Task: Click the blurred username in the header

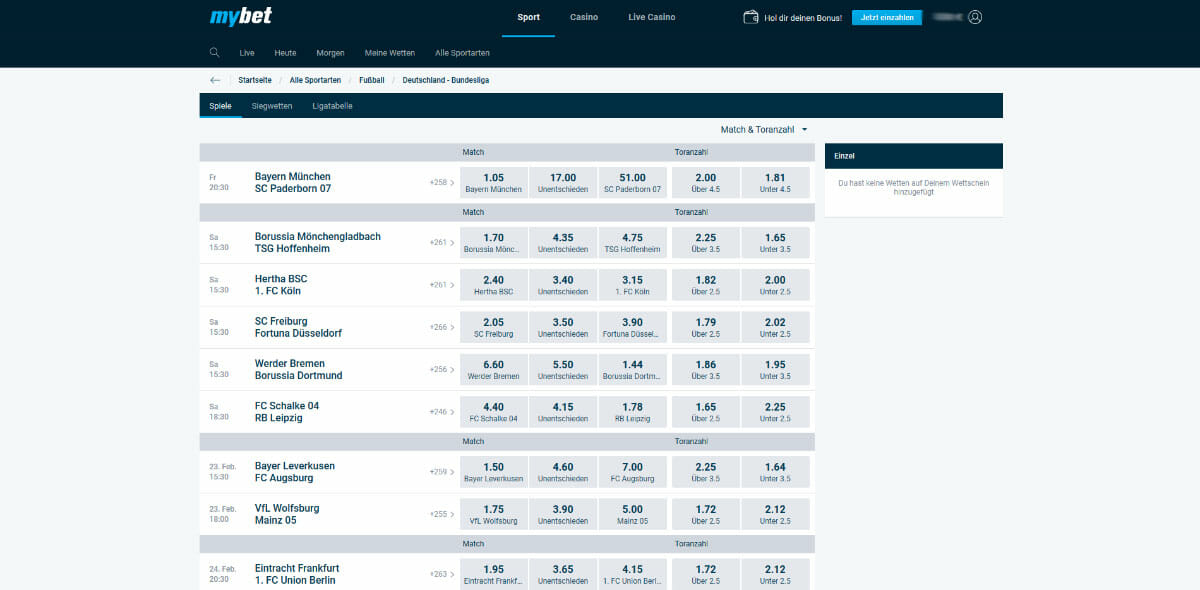Action: coord(947,17)
